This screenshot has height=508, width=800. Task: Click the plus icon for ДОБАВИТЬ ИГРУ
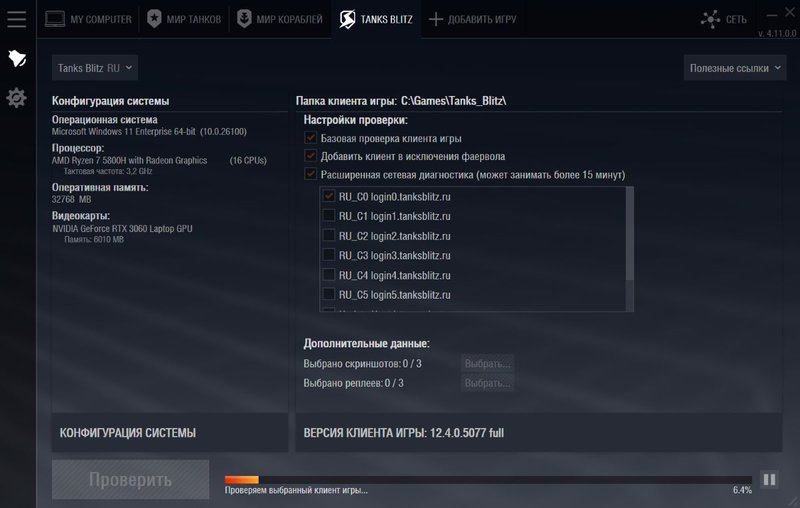435,19
